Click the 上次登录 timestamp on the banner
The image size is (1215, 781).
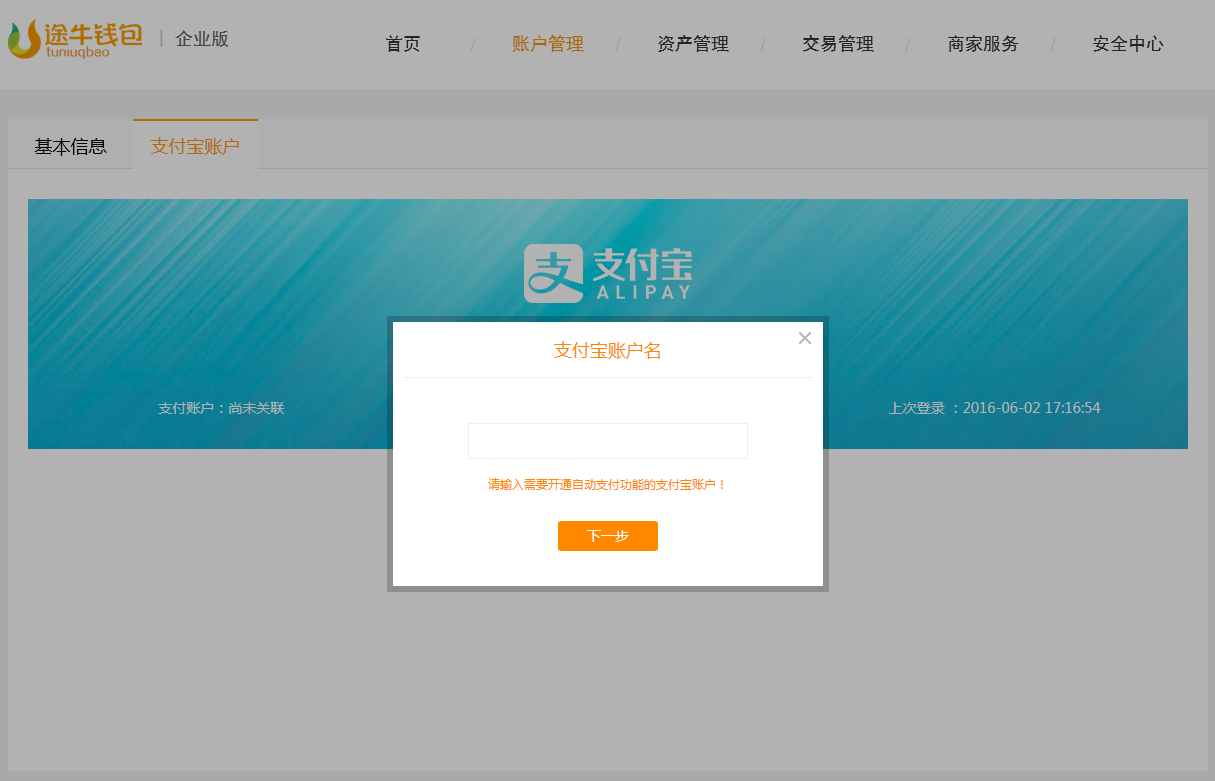(994, 407)
